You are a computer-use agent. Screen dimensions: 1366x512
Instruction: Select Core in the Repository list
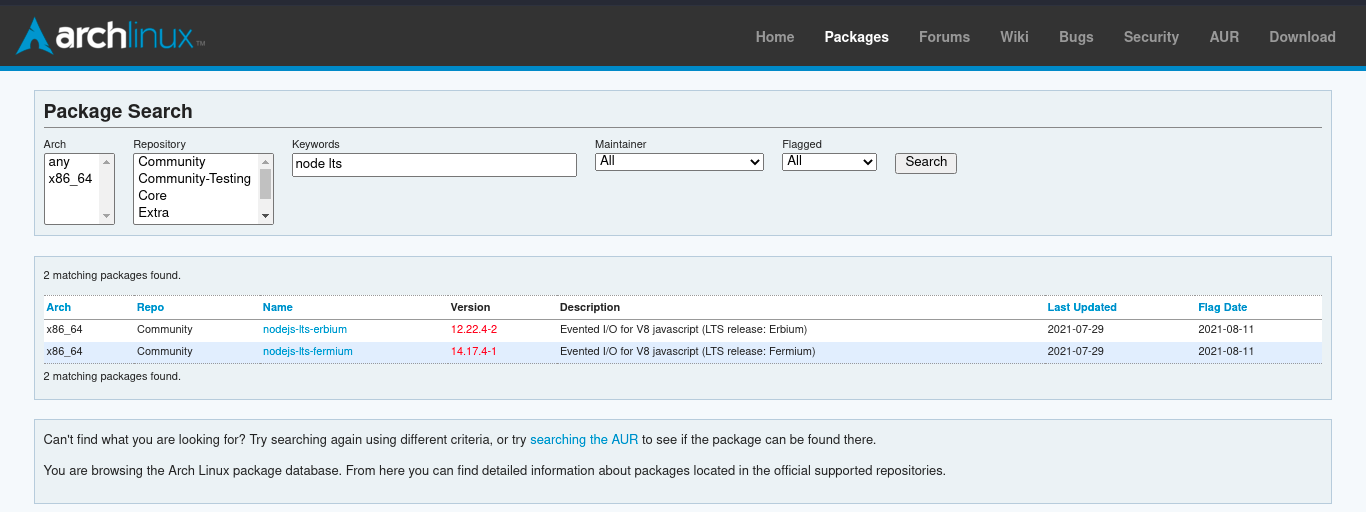coord(196,196)
